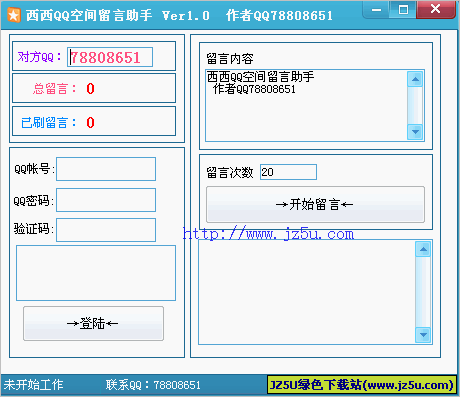This screenshot has height=397, width=460.
Task: Click the QQ密码: label
Action: pyautogui.click(x=34, y=201)
